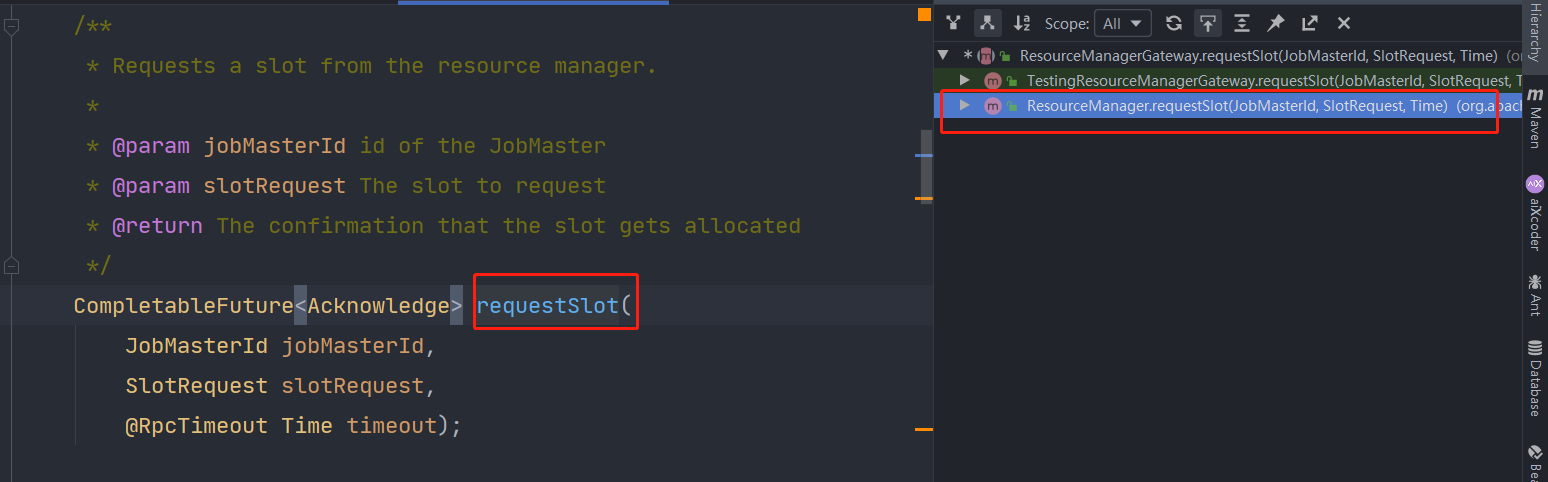Toggle autoscroll to source button

(1208, 23)
